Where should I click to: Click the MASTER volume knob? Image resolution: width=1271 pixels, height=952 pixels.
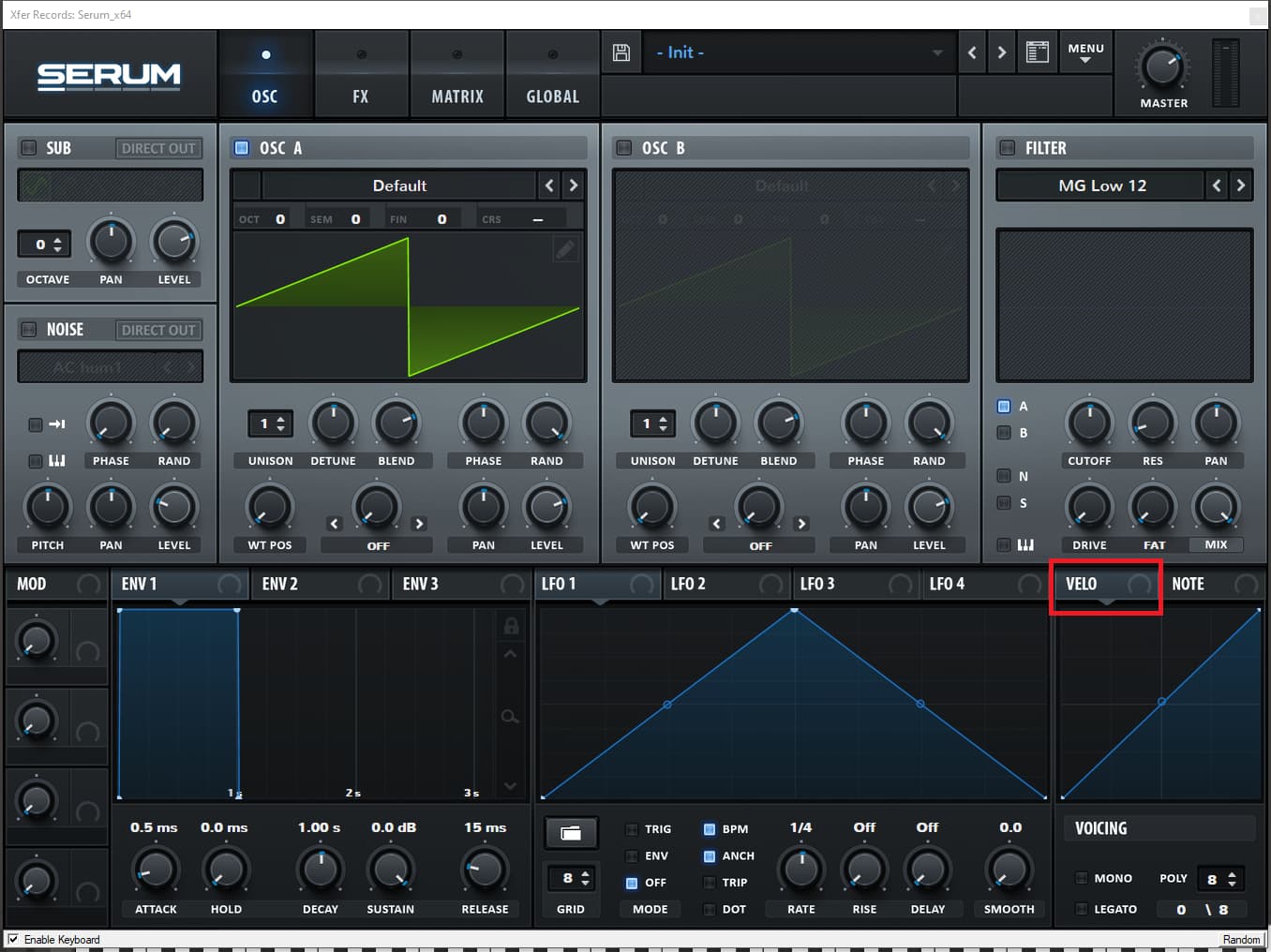point(1162,67)
